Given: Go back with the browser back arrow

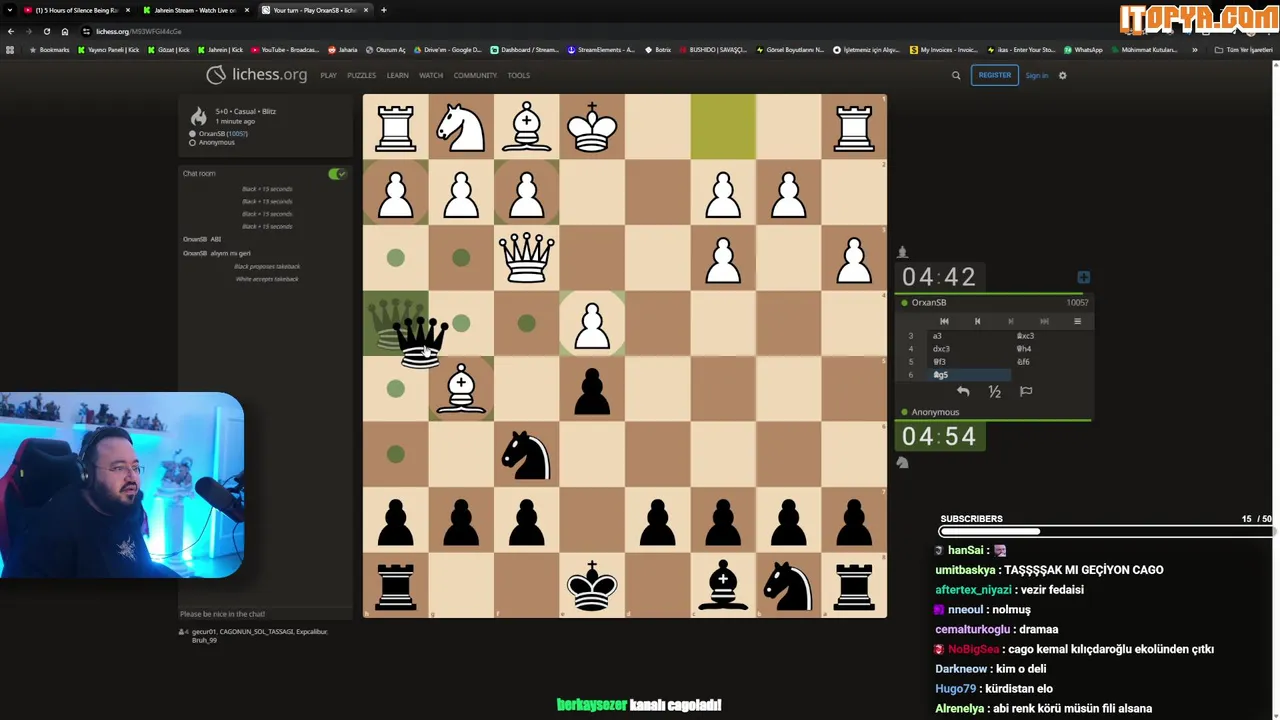Looking at the screenshot, I should (11, 31).
